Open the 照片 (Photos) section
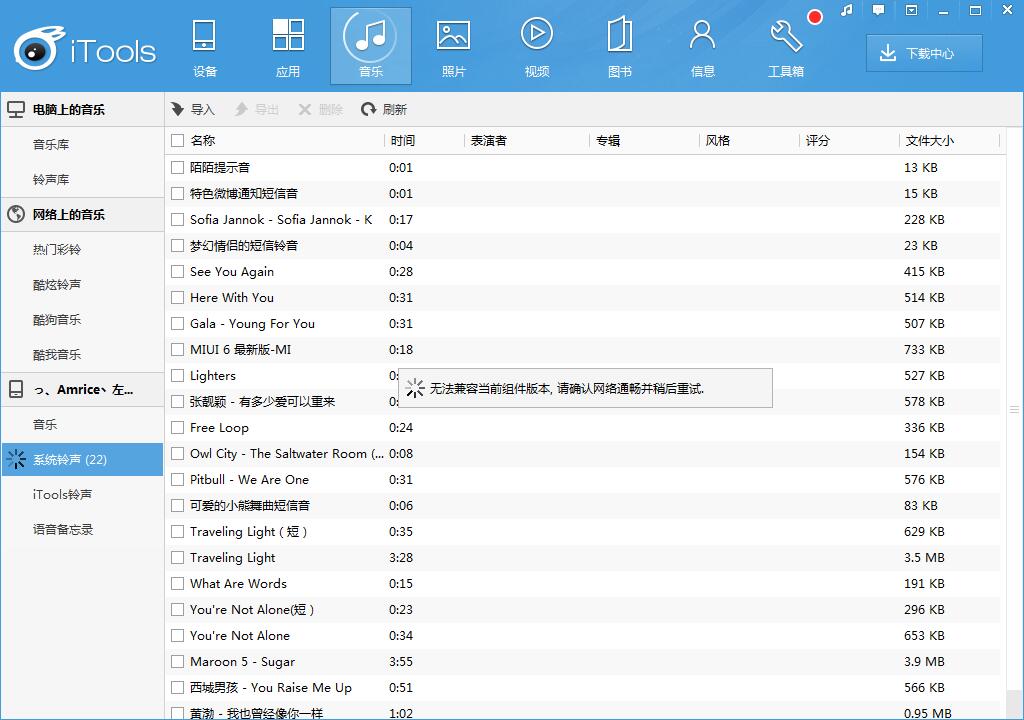 coord(453,46)
